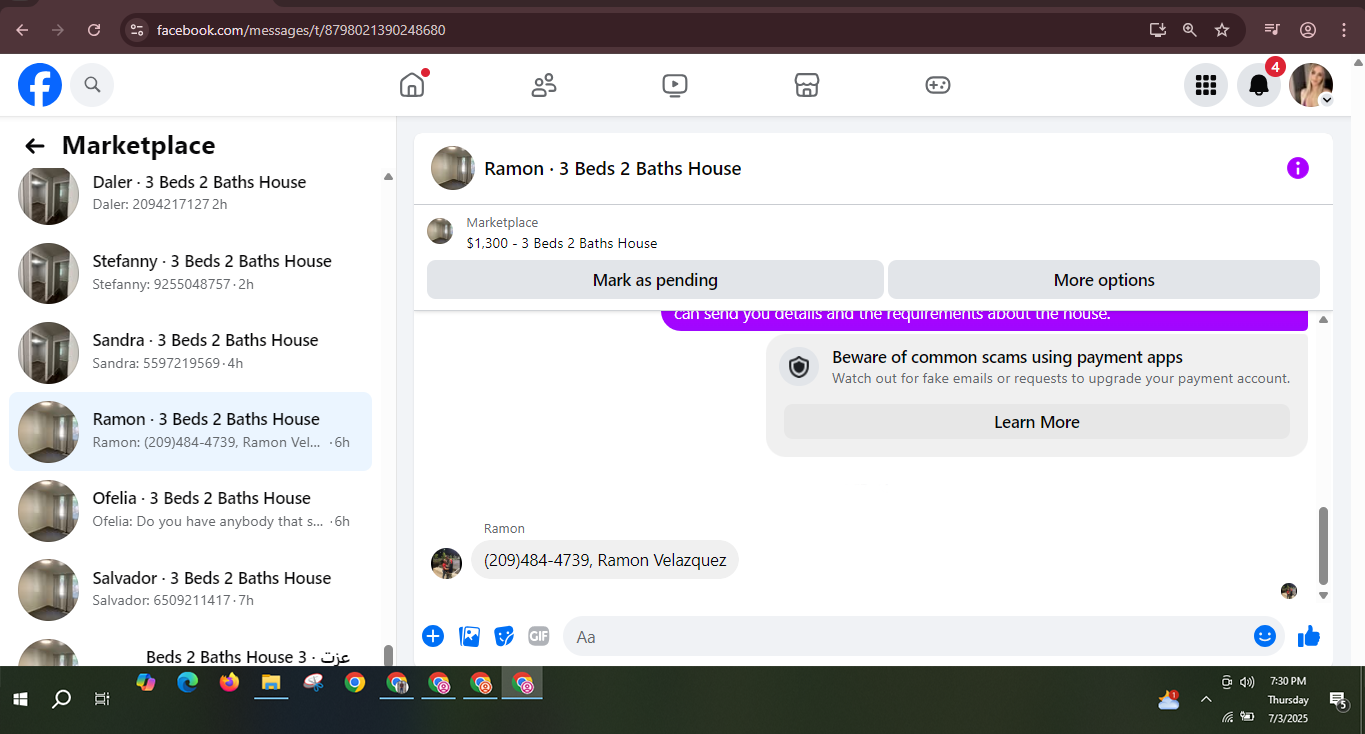Open media control icon in Chrome

click(1272, 30)
